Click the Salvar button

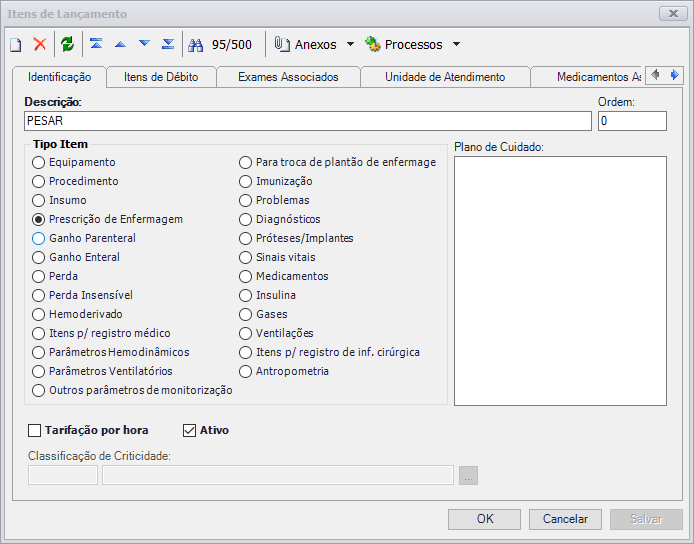(646, 519)
